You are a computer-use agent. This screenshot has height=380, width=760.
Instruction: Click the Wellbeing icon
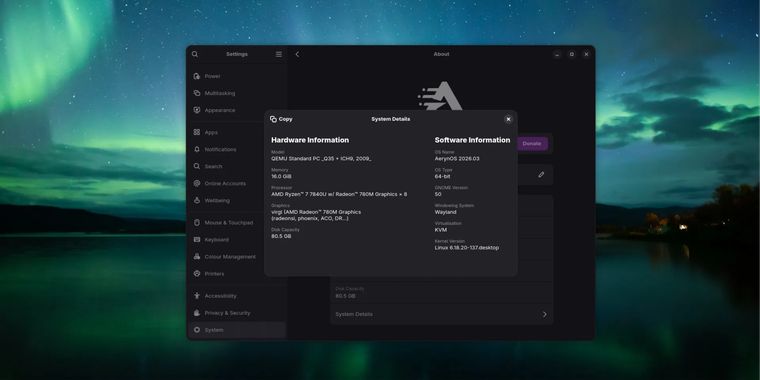[197, 200]
